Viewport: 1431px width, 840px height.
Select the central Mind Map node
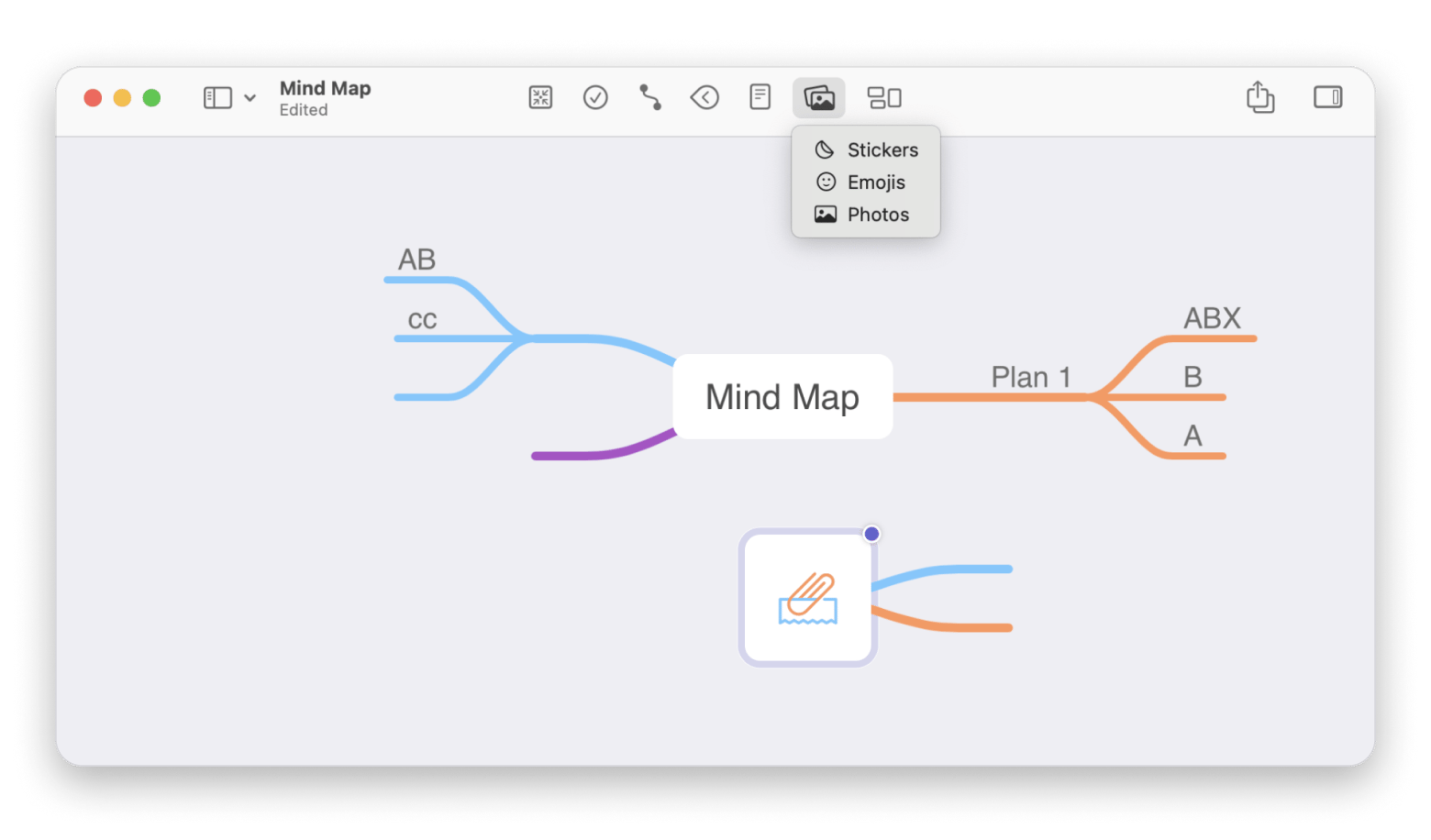pyautogui.click(x=782, y=397)
